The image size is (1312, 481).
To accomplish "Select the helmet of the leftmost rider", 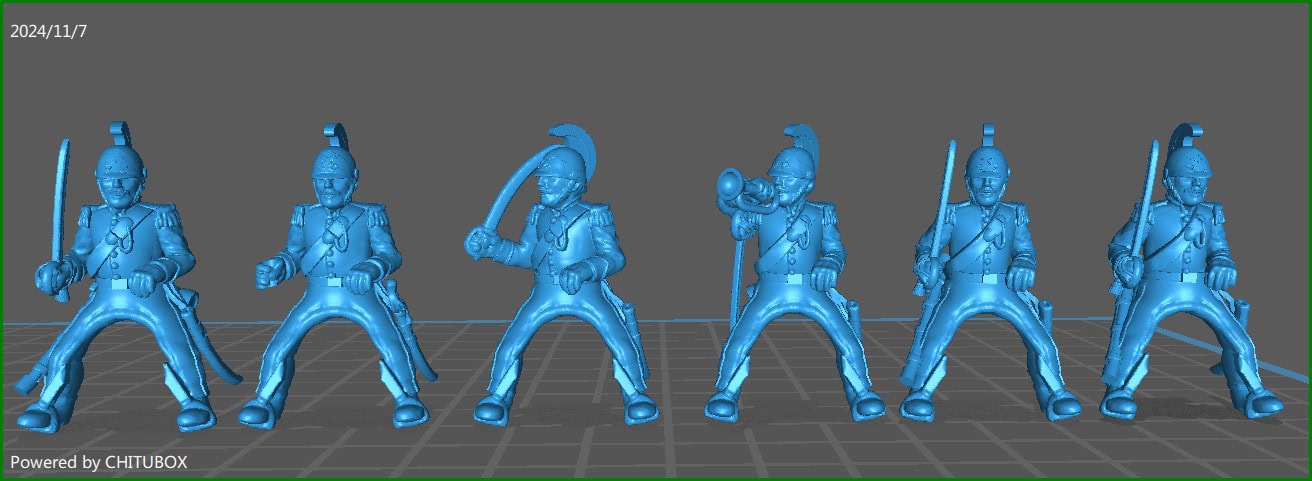I will coord(121,163).
